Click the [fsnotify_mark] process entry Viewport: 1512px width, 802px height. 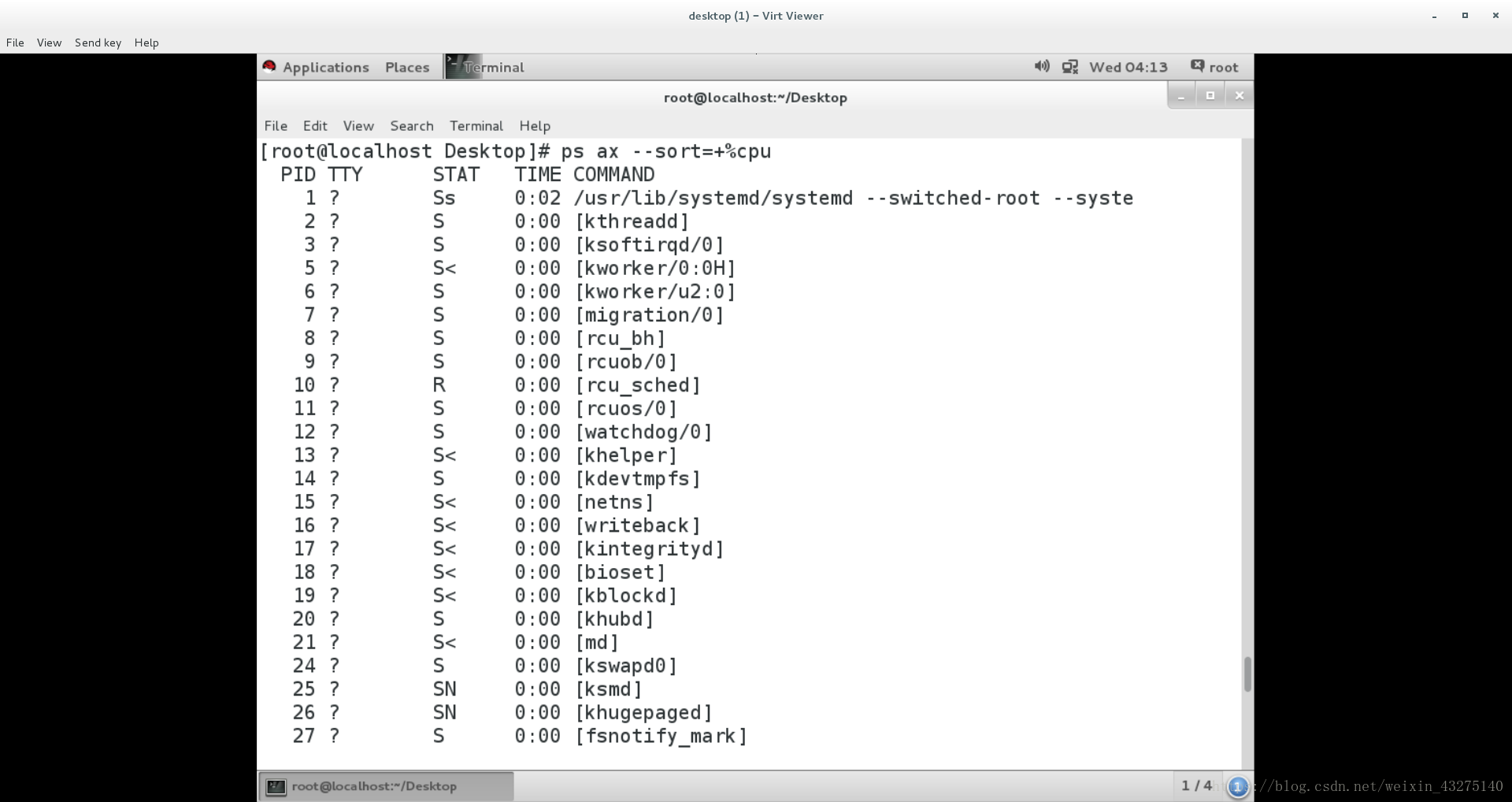661,736
